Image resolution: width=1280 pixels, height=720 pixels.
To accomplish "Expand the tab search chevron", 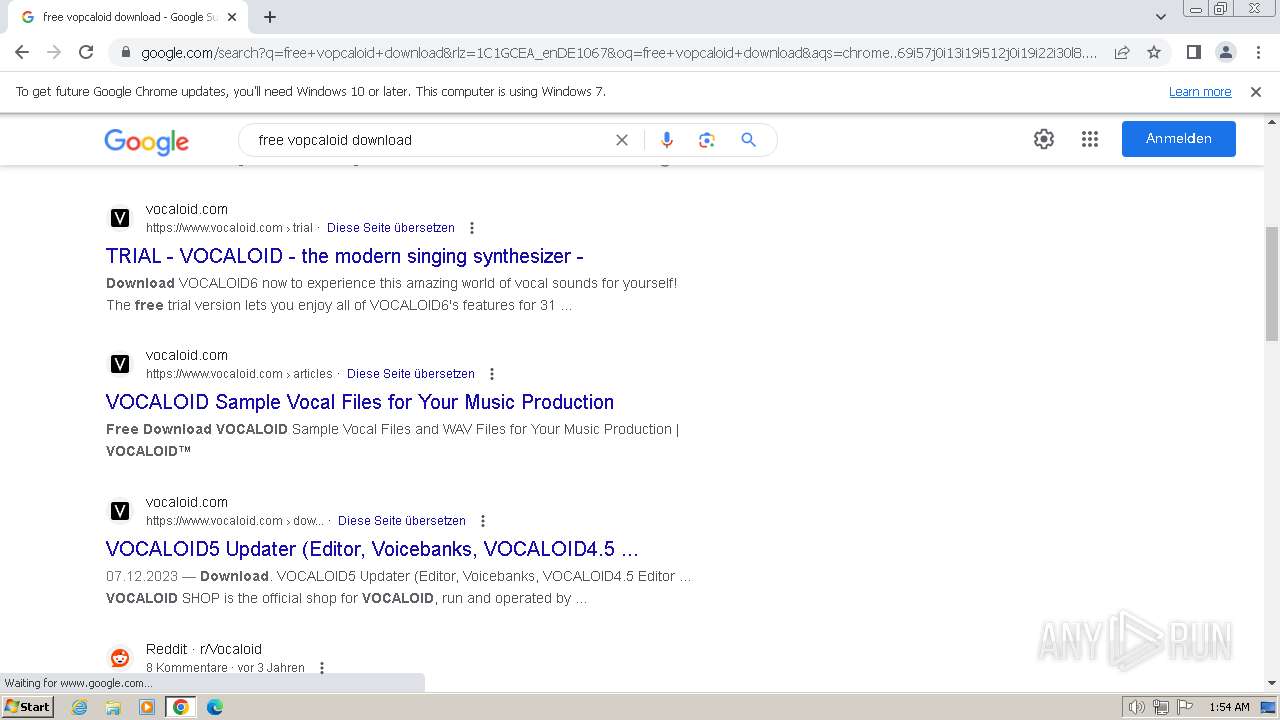I will 1160,17.
